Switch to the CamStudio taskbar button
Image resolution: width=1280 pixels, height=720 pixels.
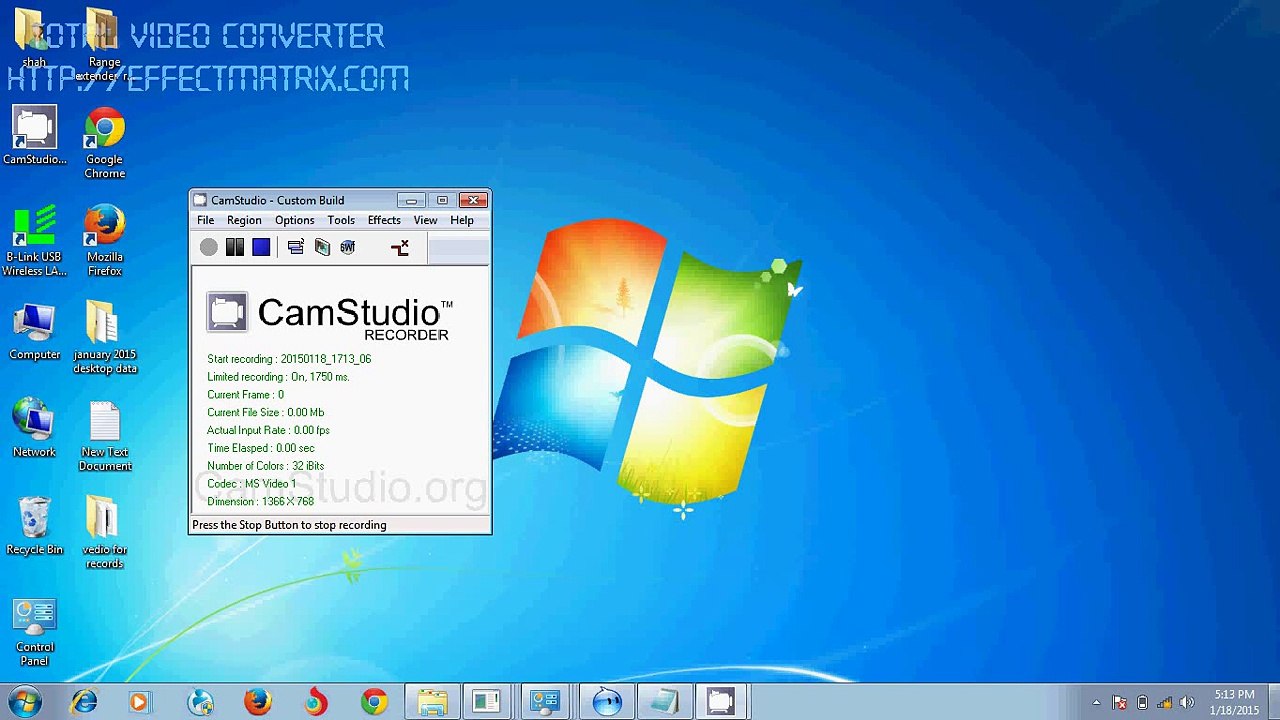pos(720,702)
